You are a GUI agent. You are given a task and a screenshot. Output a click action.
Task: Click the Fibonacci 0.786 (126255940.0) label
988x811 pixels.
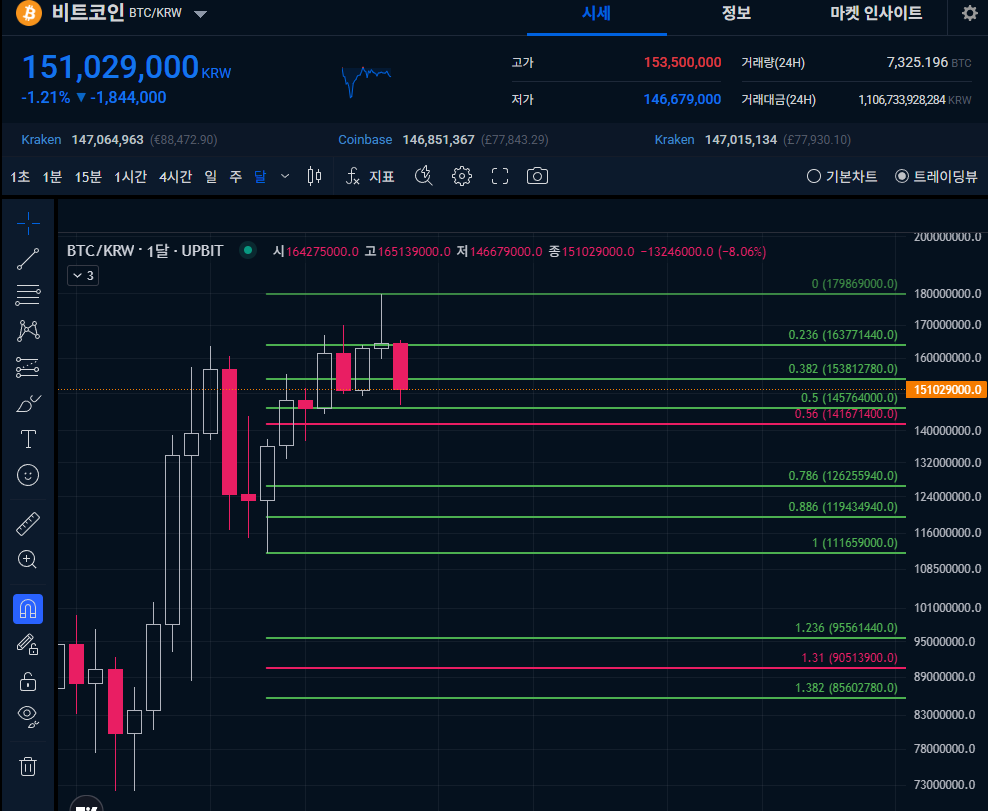pyautogui.click(x=842, y=476)
